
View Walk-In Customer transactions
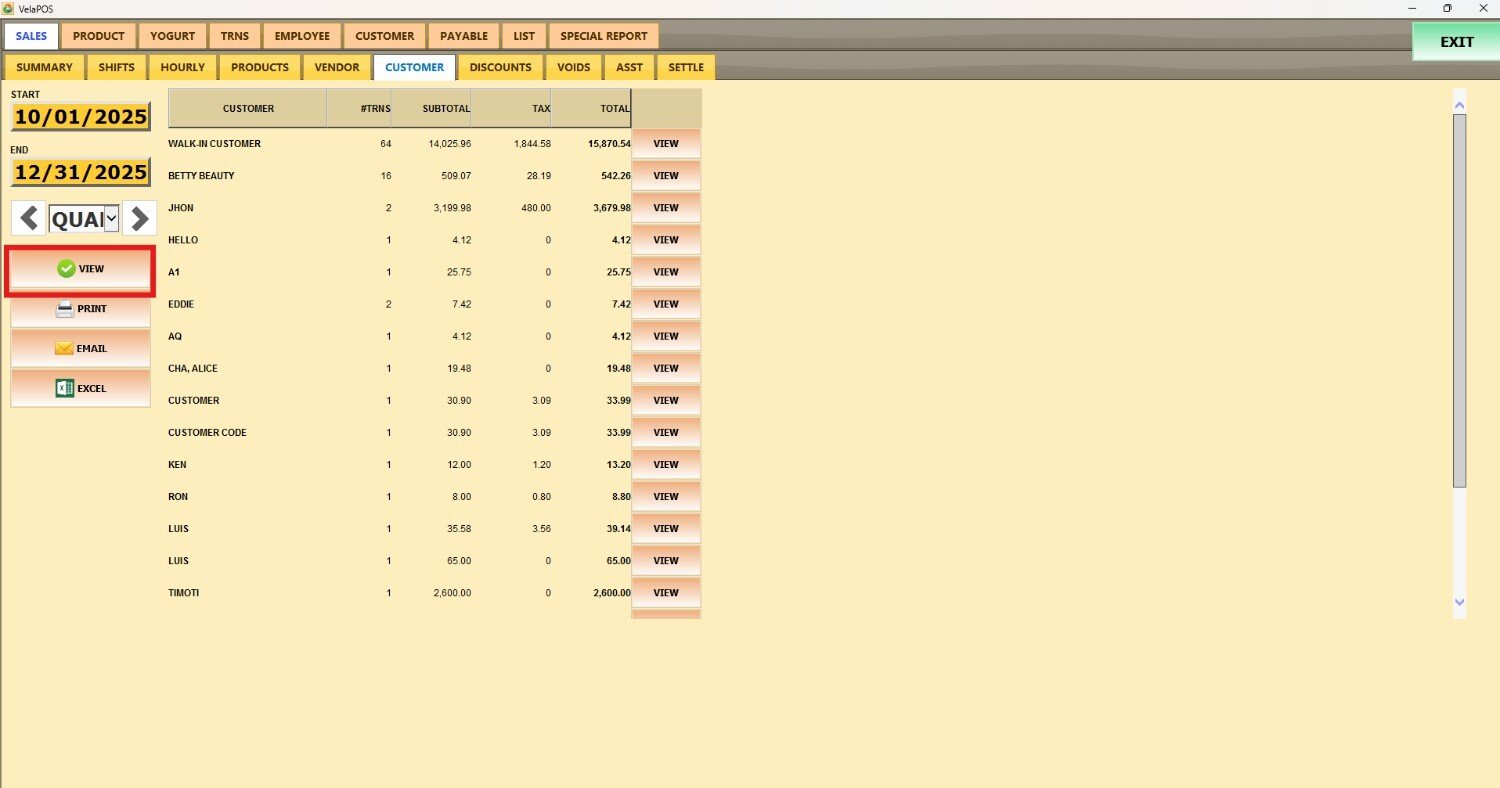click(665, 144)
